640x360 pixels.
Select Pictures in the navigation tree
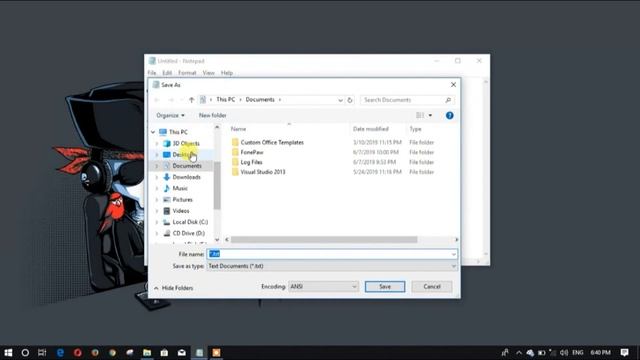click(x=182, y=200)
